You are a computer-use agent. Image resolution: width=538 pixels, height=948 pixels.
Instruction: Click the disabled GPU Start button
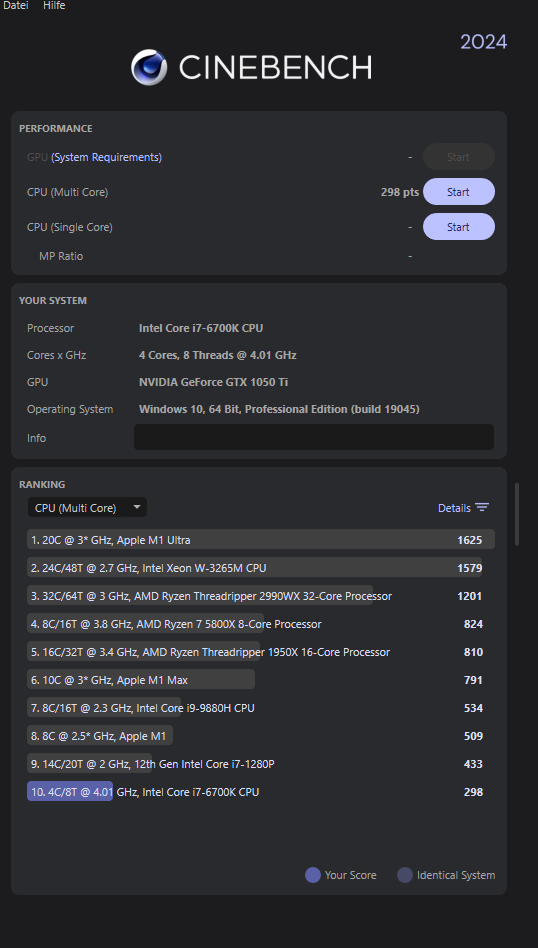[x=458, y=157]
